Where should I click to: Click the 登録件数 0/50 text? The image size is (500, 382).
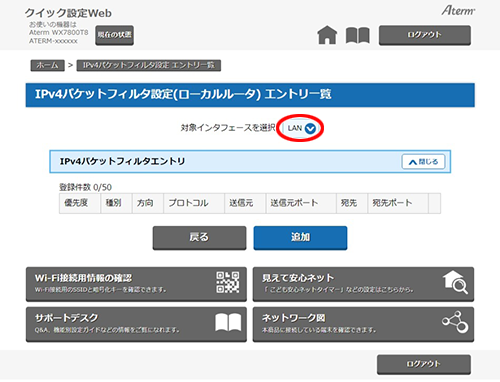pyautogui.click(x=85, y=187)
